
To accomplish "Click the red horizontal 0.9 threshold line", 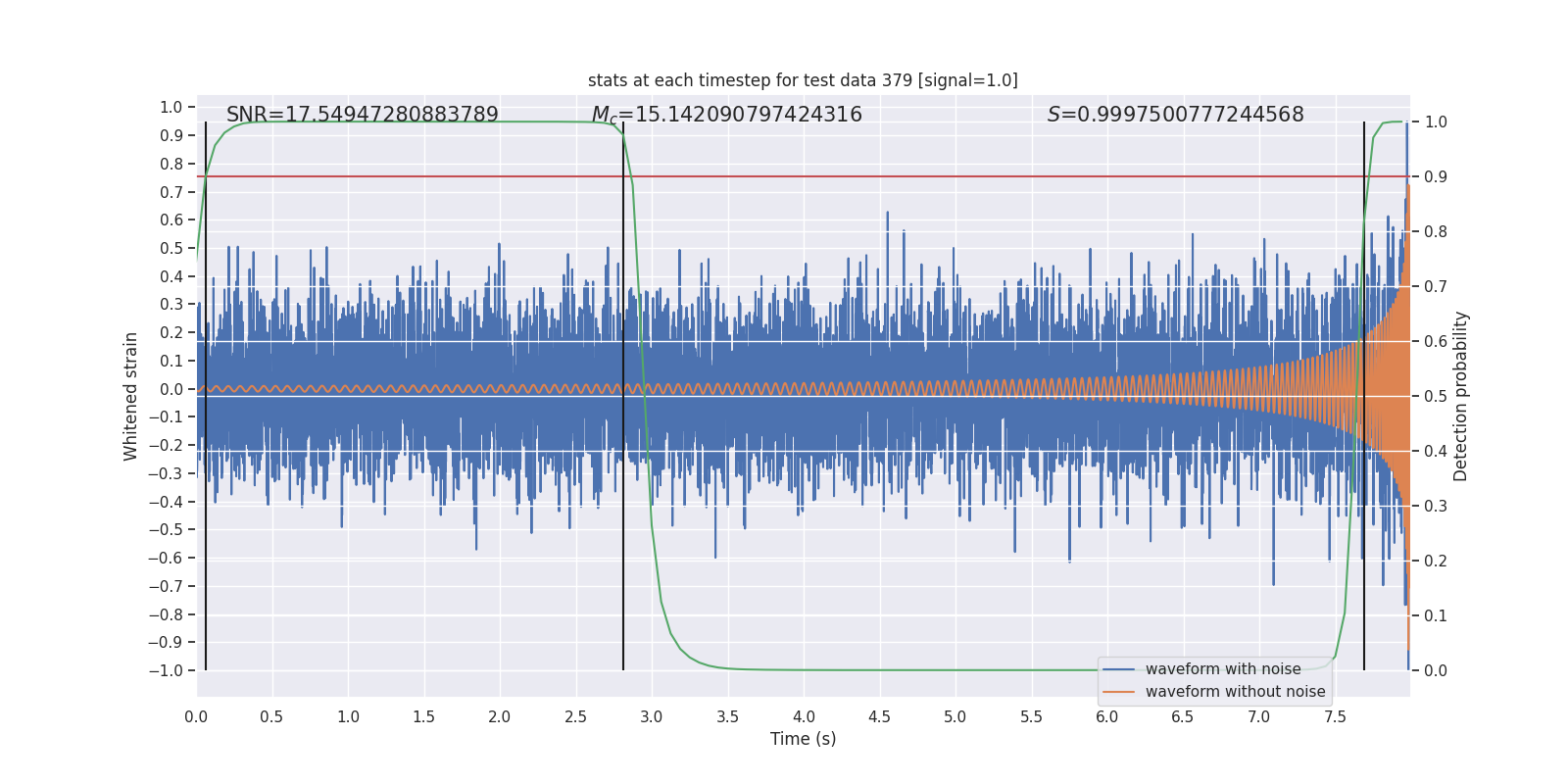I will (803, 176).
